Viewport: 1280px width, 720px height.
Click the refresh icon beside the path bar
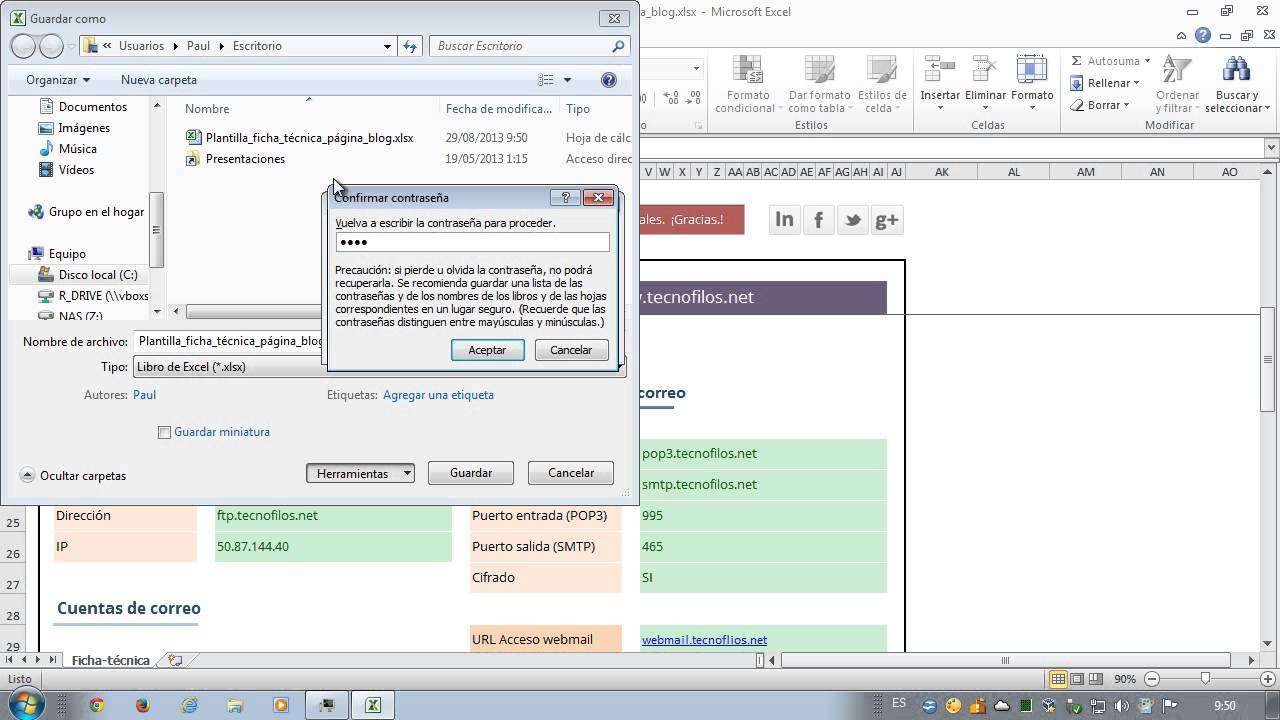[410, 46]
